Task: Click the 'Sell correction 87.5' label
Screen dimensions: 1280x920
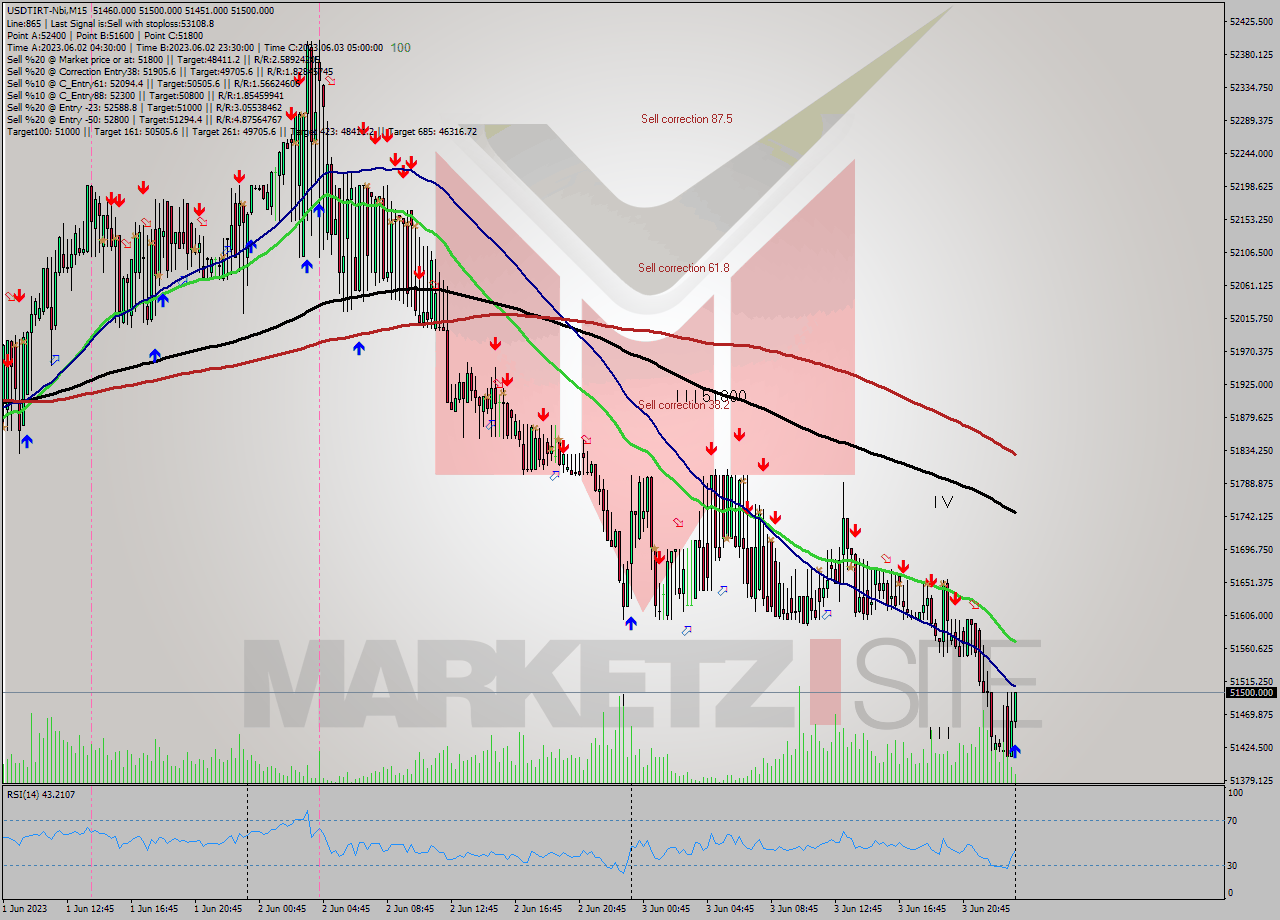Action: click(x=687, y=118)
